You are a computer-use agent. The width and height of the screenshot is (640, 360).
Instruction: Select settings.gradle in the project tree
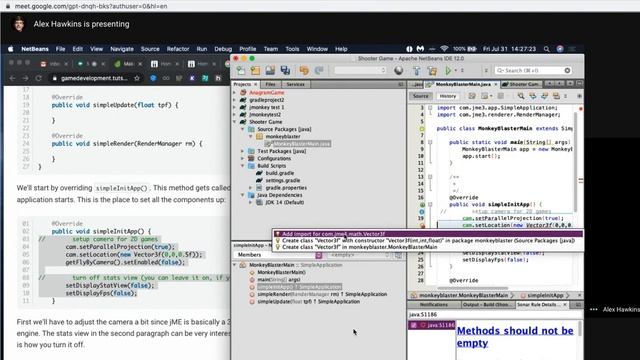(x=282, y=180)
